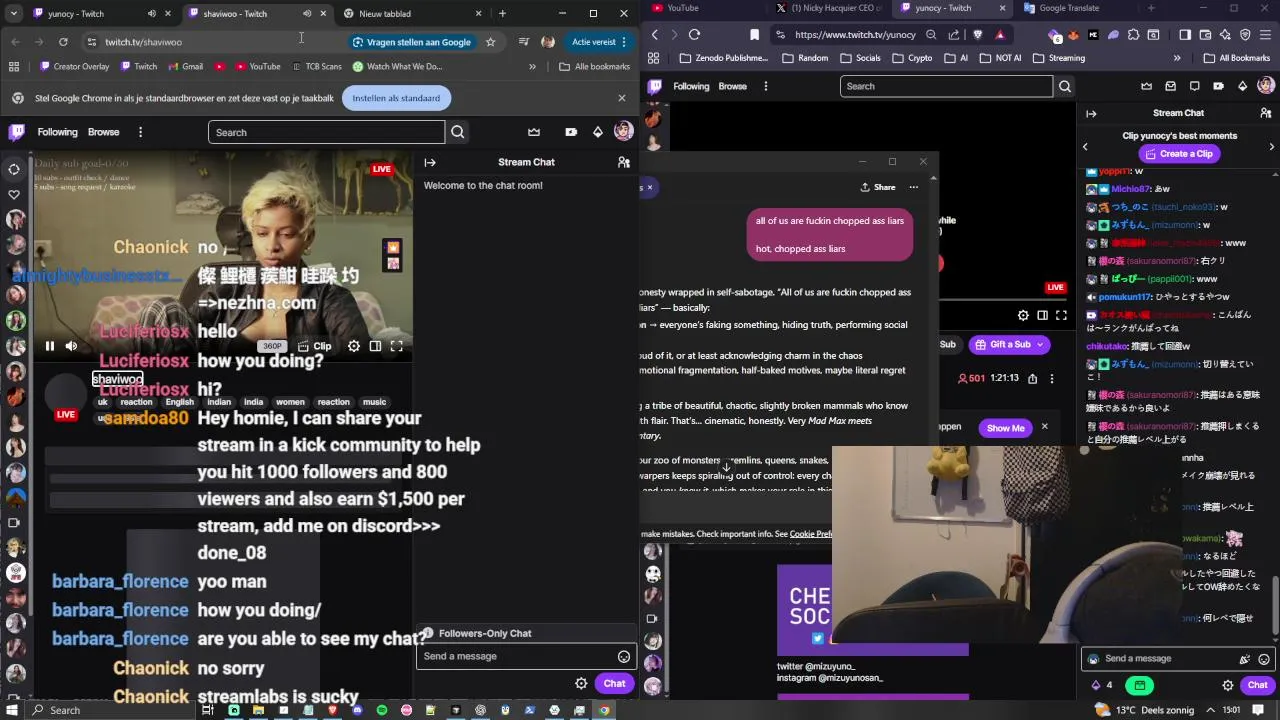Open Brave wallet icon in toolbar
Viewport: 1280px width, 720px height.
point(1205,34)
